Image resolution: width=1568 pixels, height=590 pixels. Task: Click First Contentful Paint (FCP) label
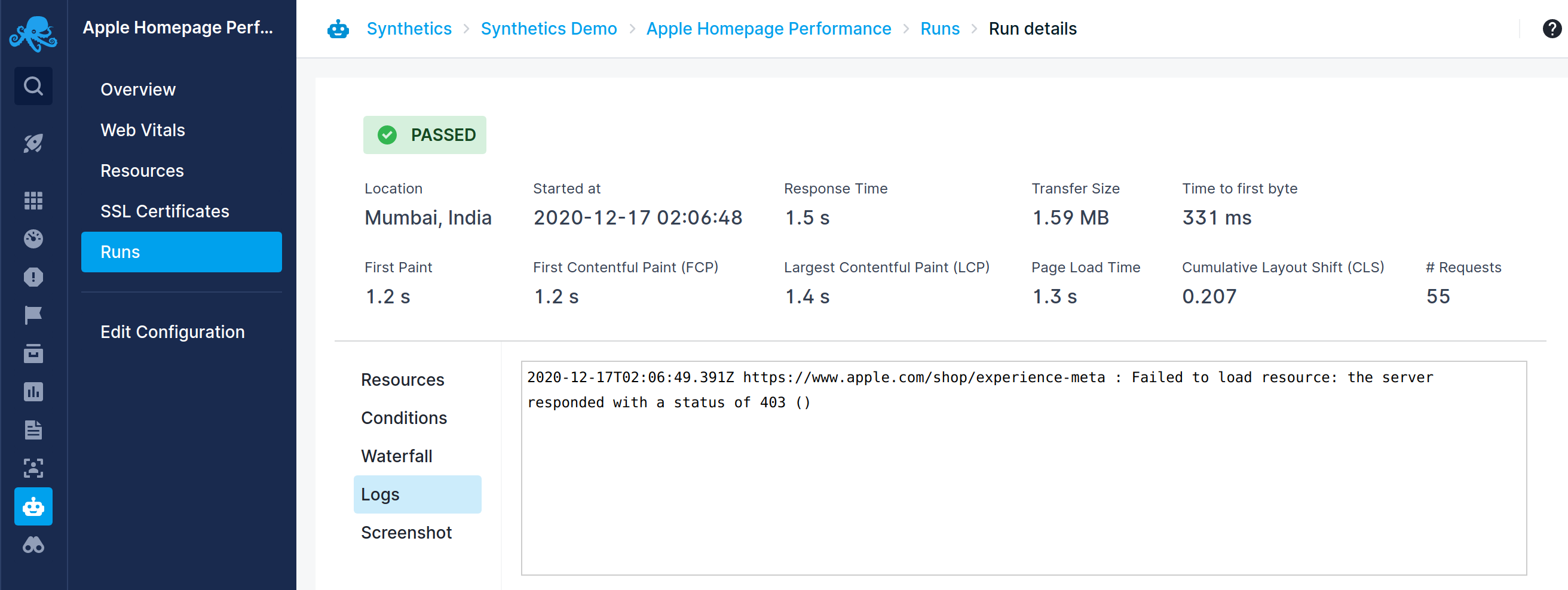click(625, 268)
